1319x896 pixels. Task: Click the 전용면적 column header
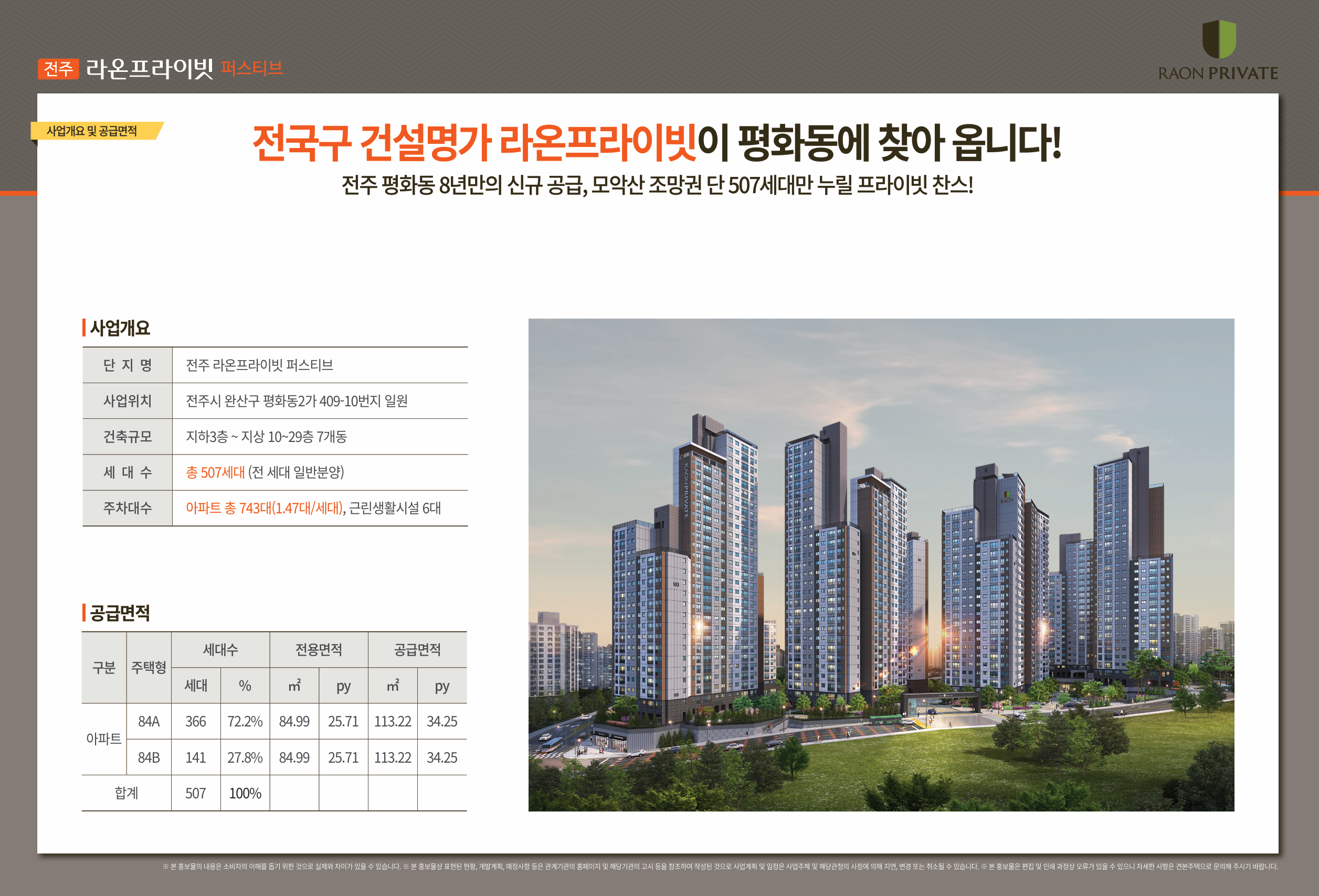click(319, 650)
